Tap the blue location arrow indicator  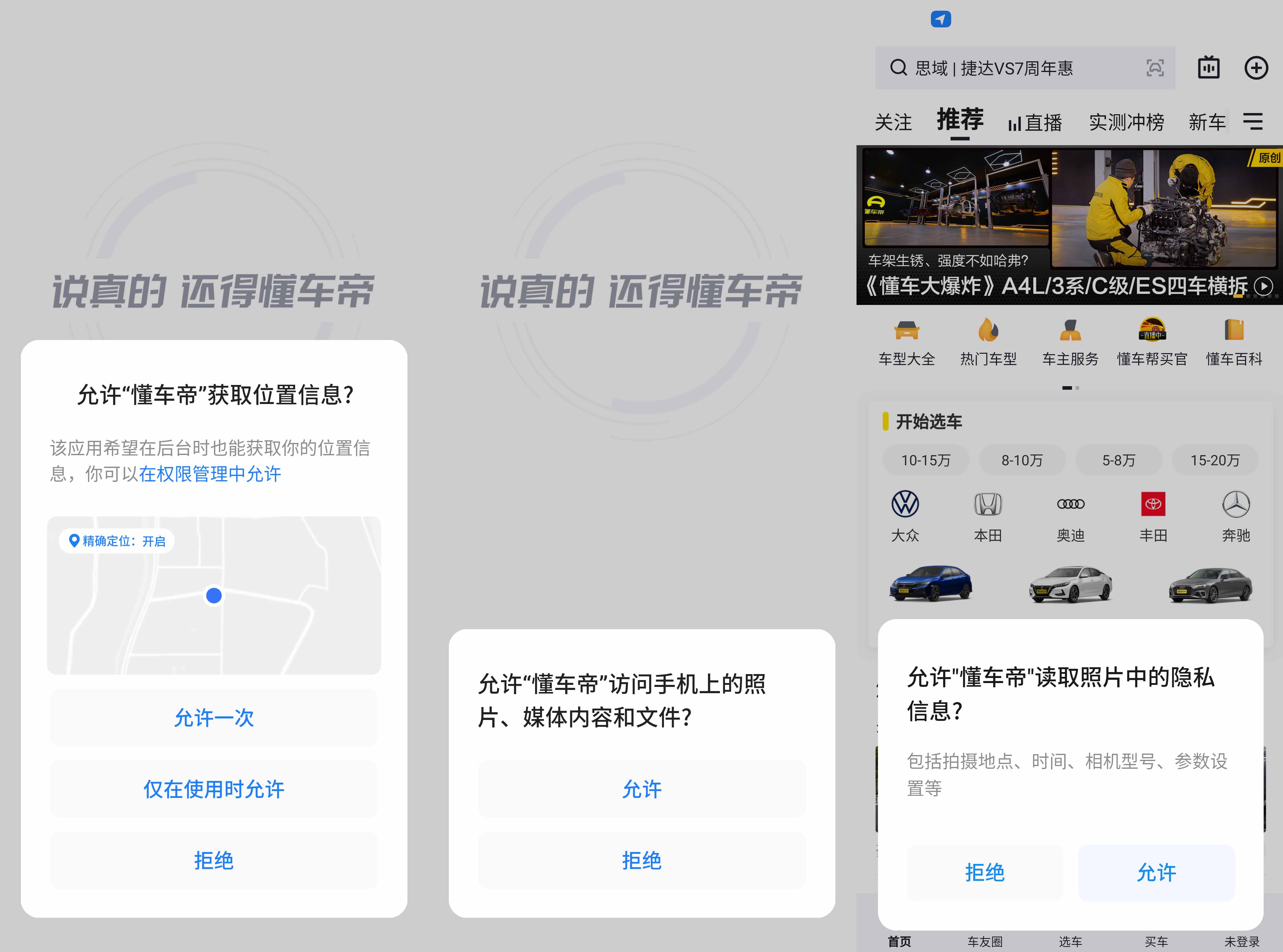[x=941, y=19]
